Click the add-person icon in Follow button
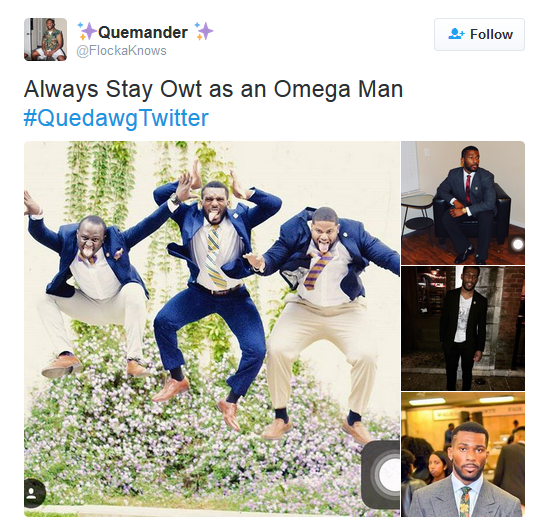This screenshot has height=524, width=553. [456, 34]
